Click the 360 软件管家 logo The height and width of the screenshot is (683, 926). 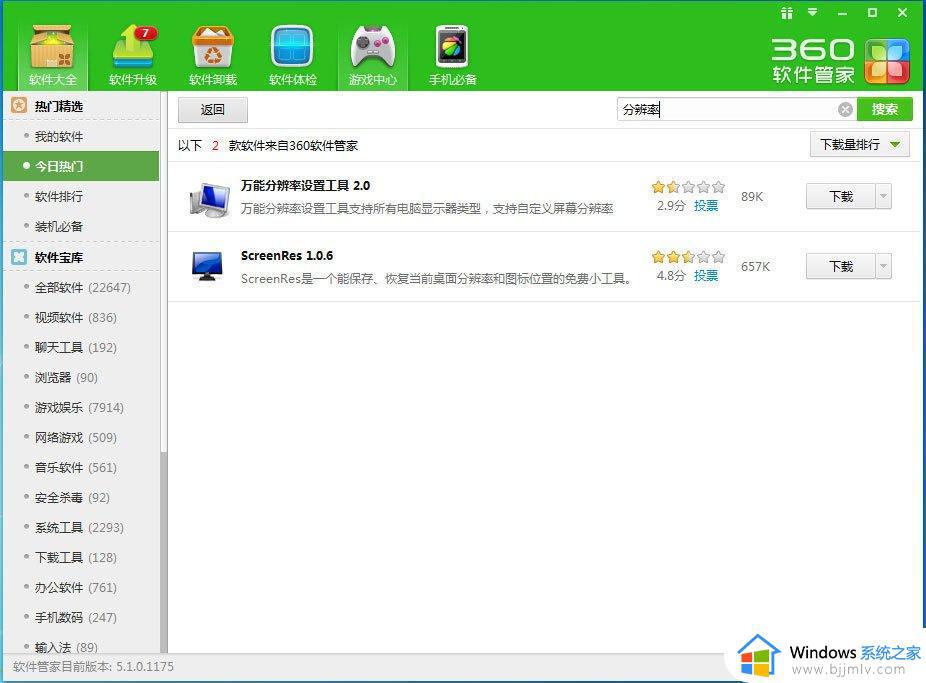[x=840, y=61]
